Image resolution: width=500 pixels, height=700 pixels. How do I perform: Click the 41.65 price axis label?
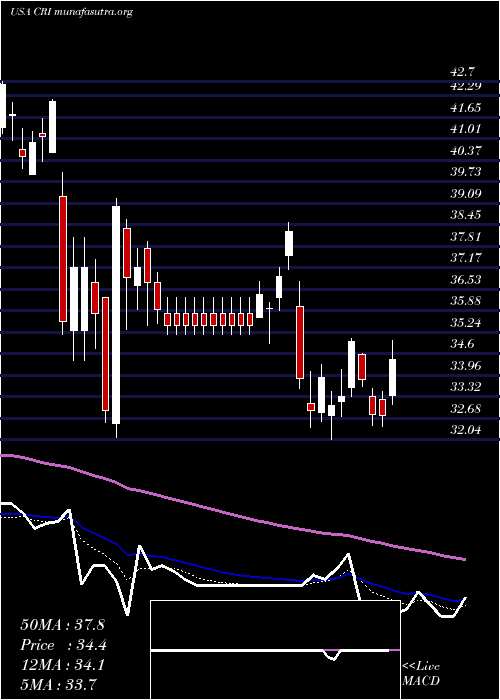tap(466, 108)
